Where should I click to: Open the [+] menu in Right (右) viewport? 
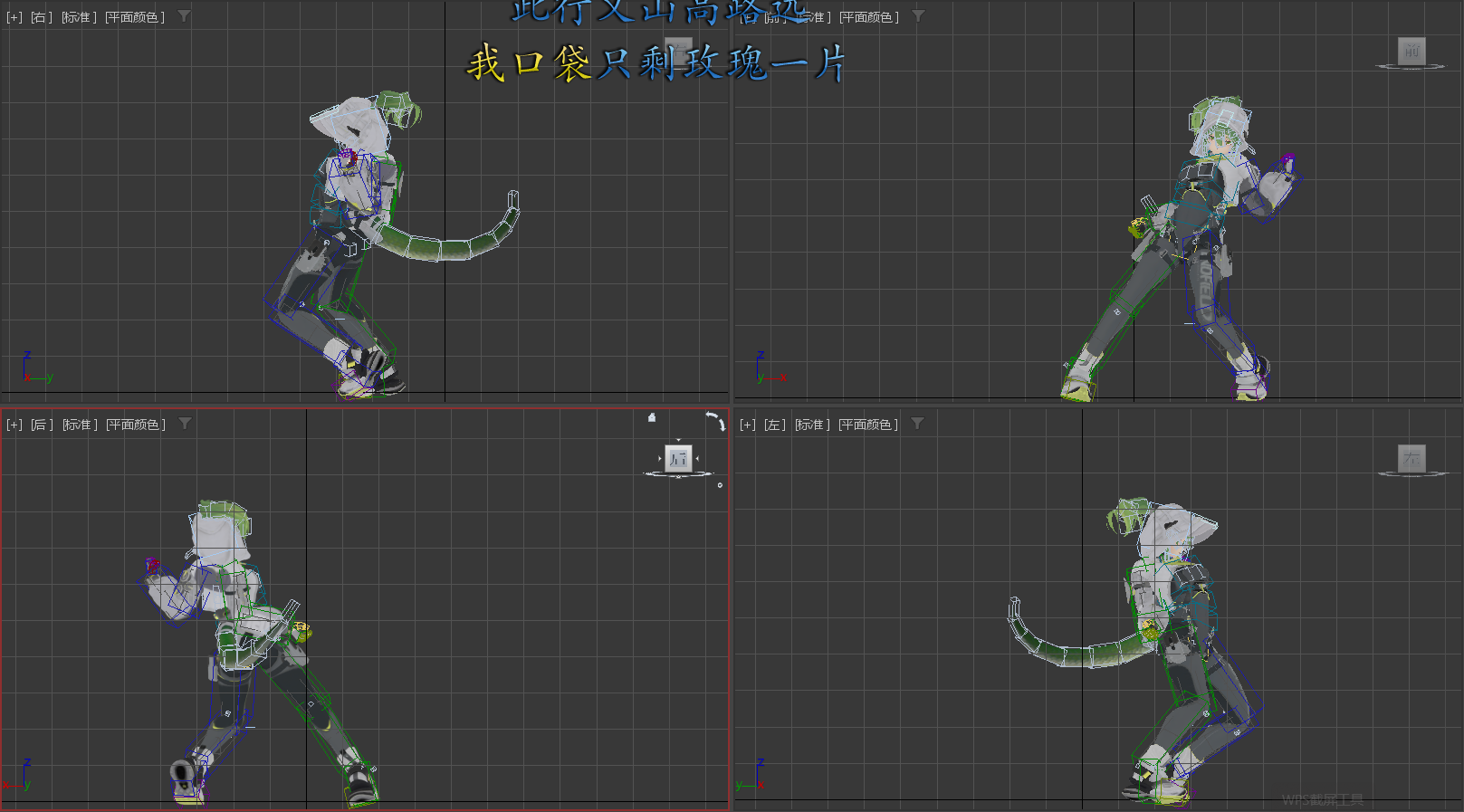(x=14, y=17)
